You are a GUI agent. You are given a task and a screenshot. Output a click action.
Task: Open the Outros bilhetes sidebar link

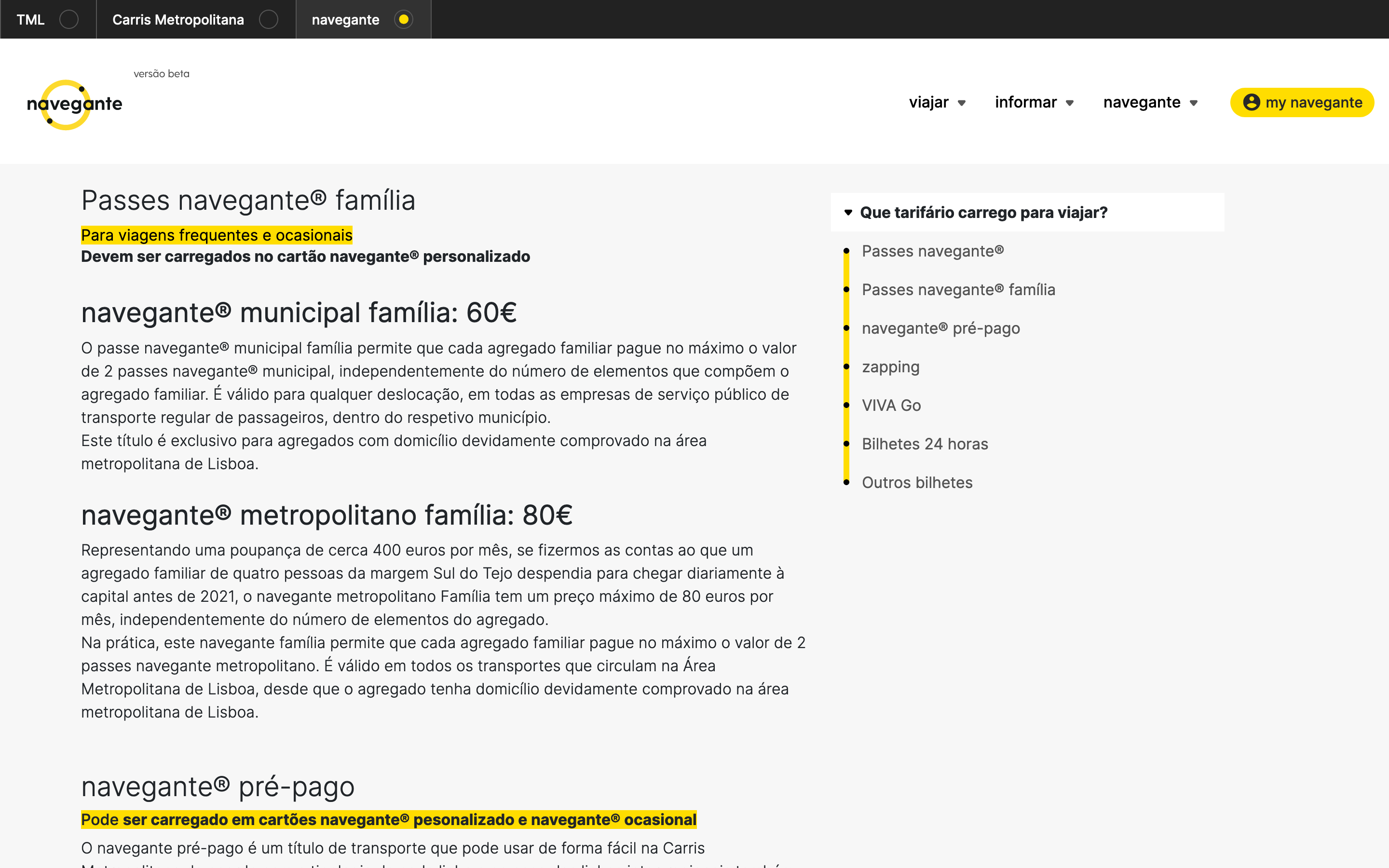point(917,483)
